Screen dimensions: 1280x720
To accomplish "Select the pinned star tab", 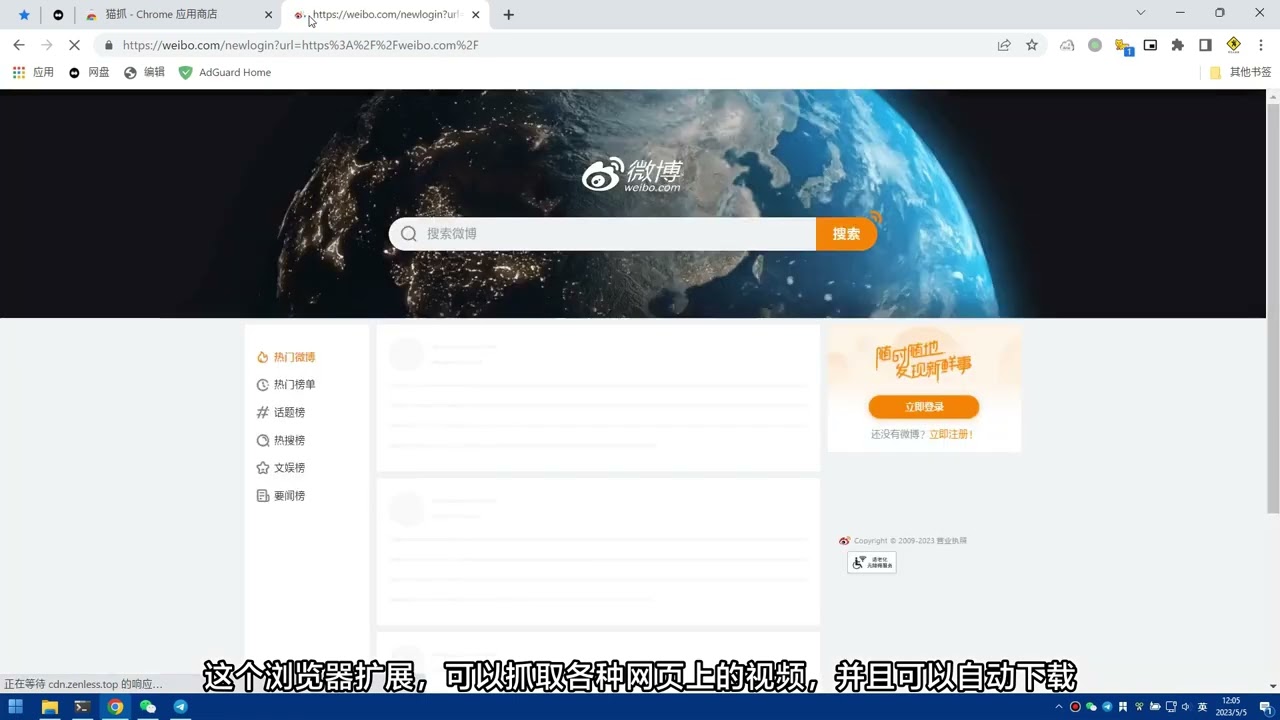I will click(x=24, y=15).
